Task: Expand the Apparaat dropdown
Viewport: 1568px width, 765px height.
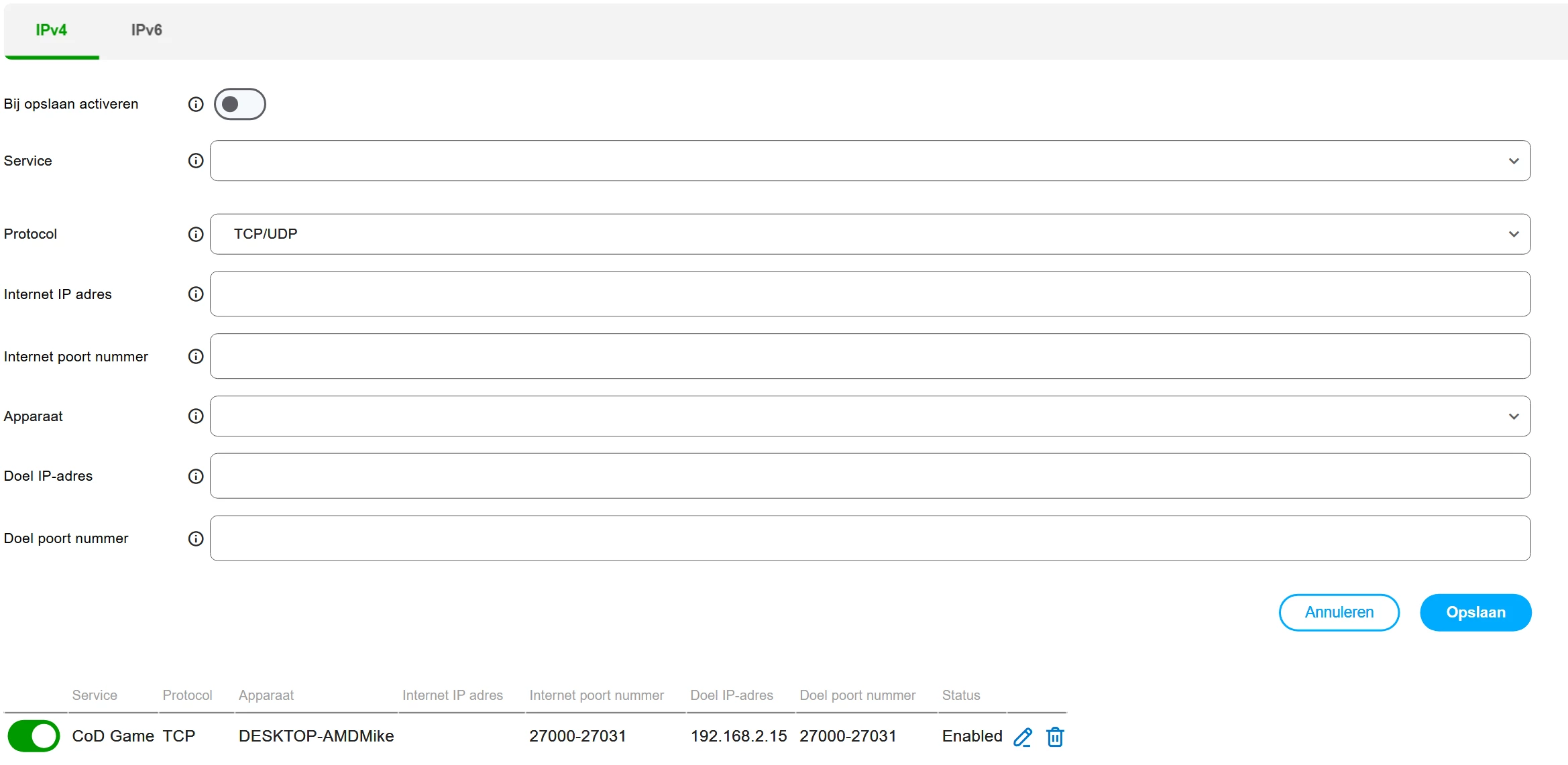Action: (x=869, y=416)
